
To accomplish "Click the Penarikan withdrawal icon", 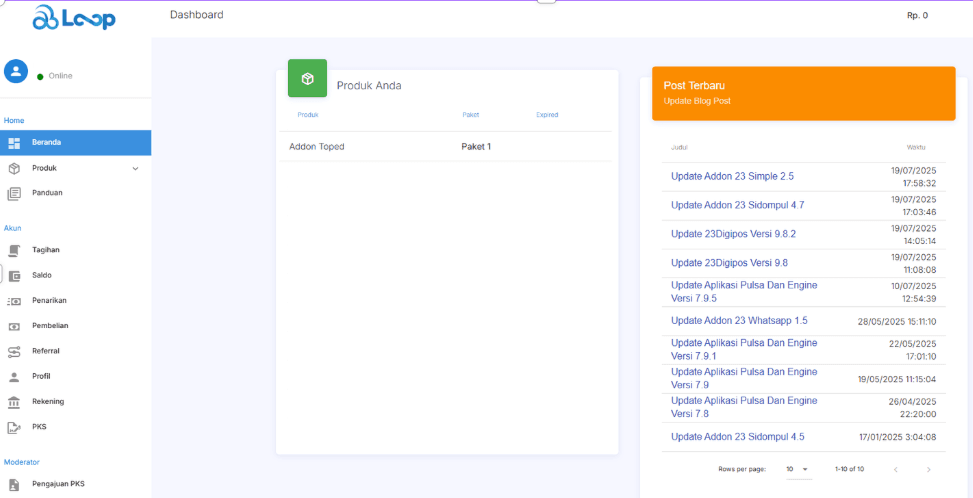I will (x=14, y=300).
